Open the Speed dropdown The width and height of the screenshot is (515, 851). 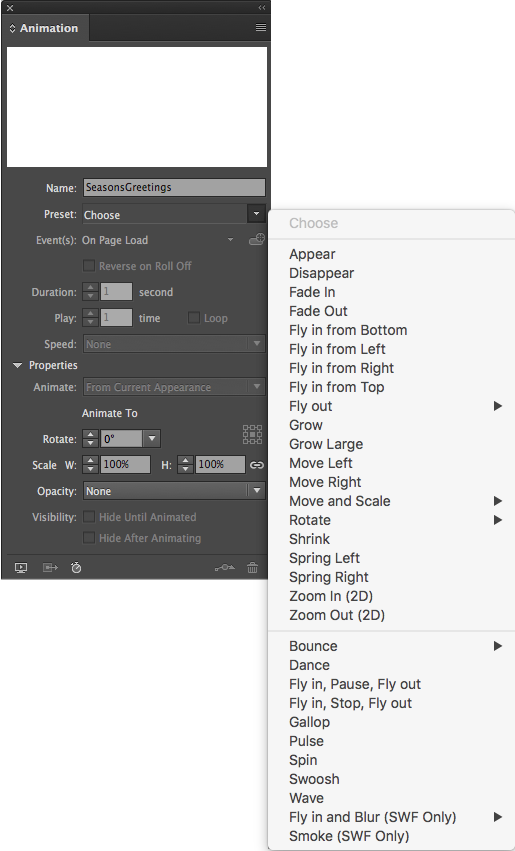click(x=174, y=344)
